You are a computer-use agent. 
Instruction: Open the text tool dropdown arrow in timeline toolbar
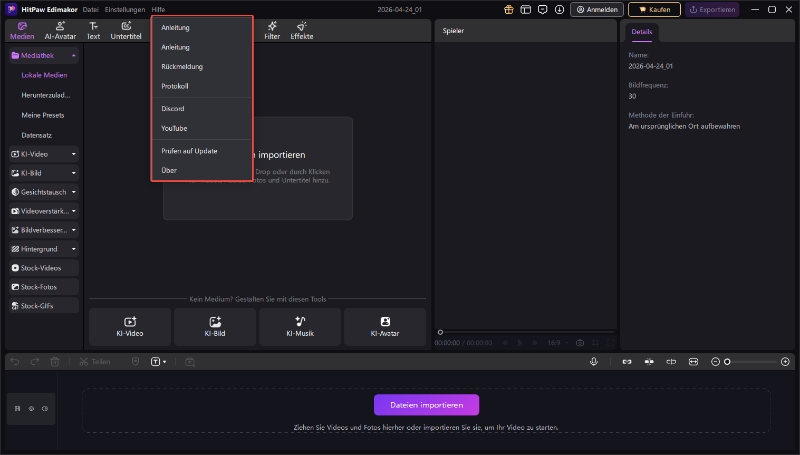(164, 362)
